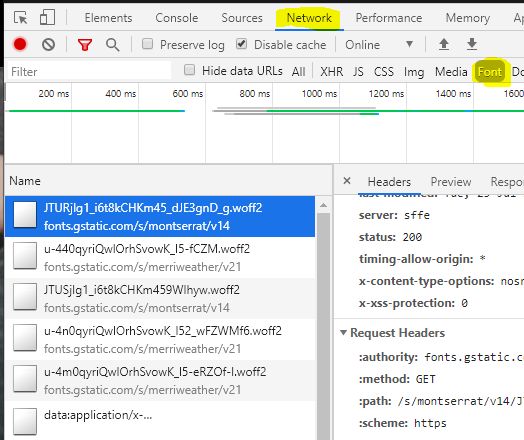Select u-4m0qyriQwlOrhSvowK_l5-eRZOf-I.woff2 request

click(x=160, y=381)
